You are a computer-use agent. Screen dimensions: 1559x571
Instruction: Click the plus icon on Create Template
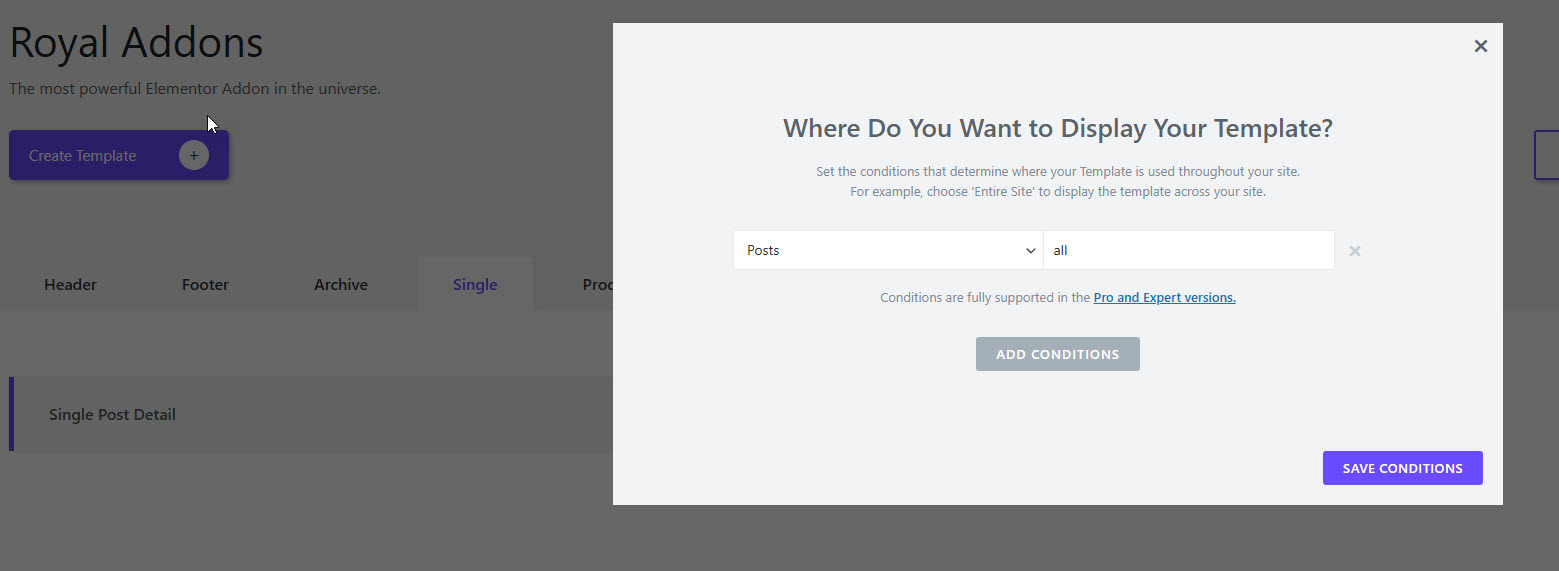click(194, 156)
